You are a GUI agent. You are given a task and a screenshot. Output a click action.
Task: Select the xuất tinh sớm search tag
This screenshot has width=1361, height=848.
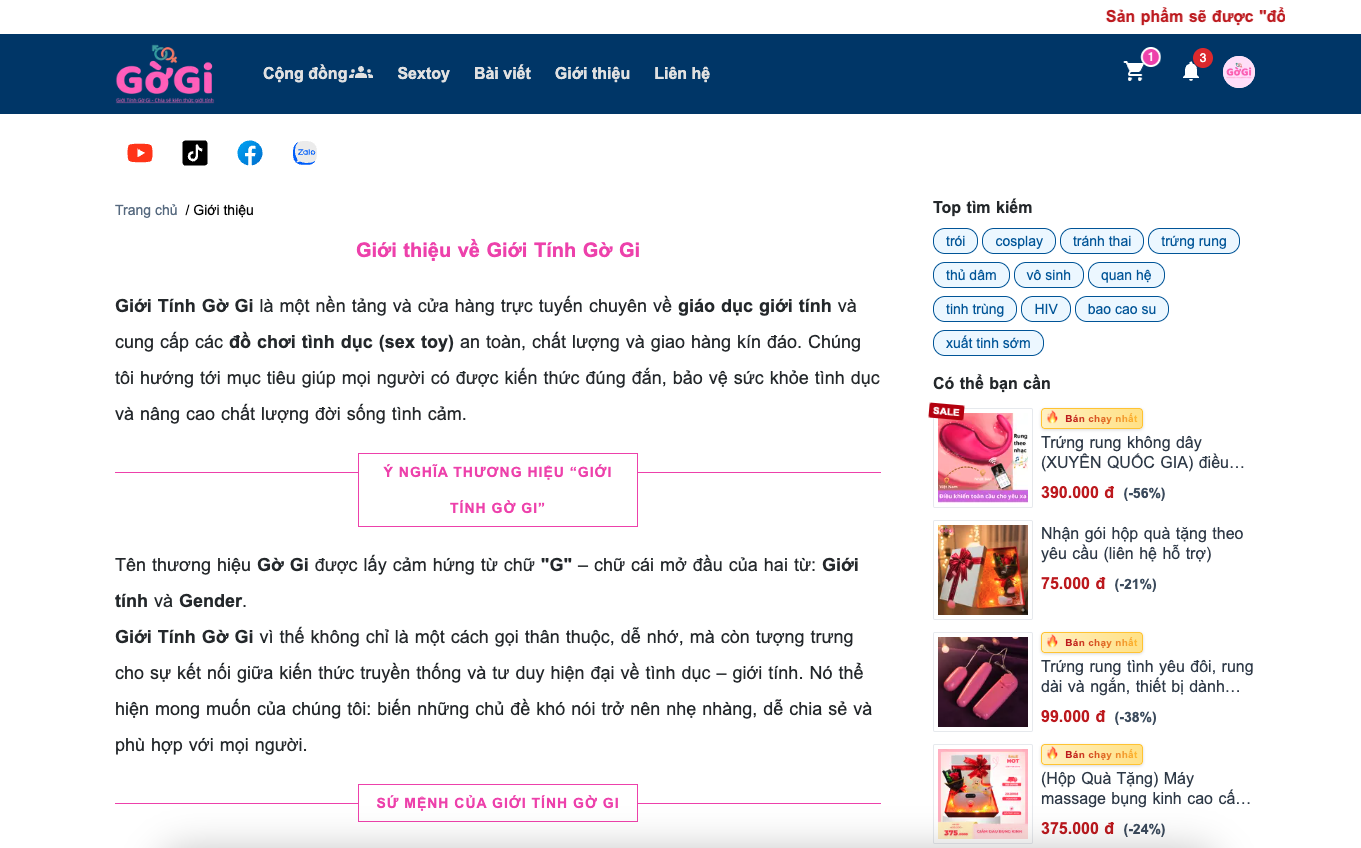(x=988, y=342)
